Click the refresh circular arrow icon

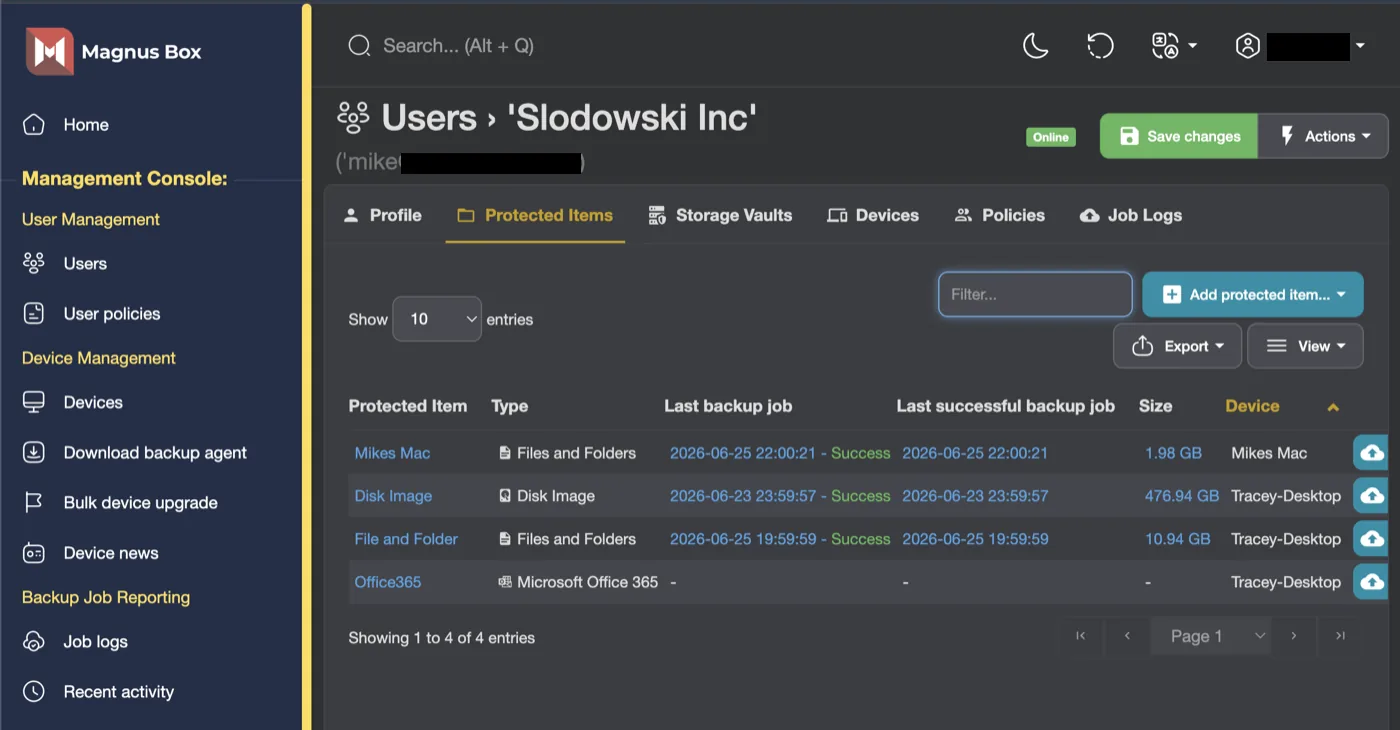[1100, 46]
